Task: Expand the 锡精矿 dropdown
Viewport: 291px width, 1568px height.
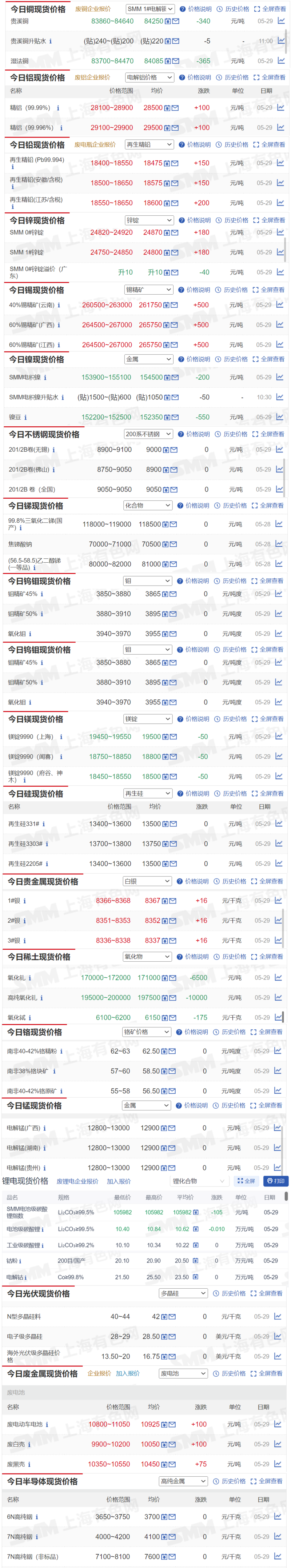Action: (x=149, y=290)
